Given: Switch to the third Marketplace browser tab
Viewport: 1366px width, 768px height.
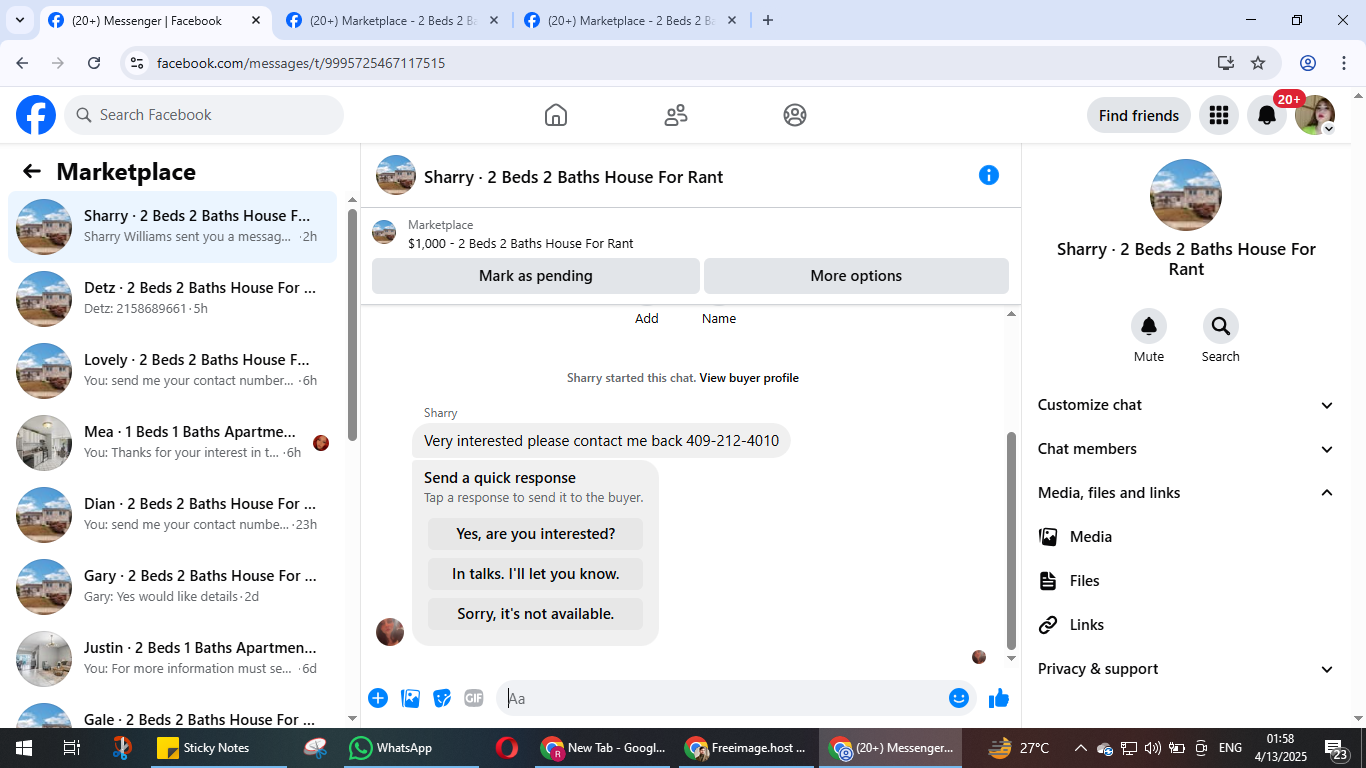Looking at the screenshot, I should [x=630, y=20].
